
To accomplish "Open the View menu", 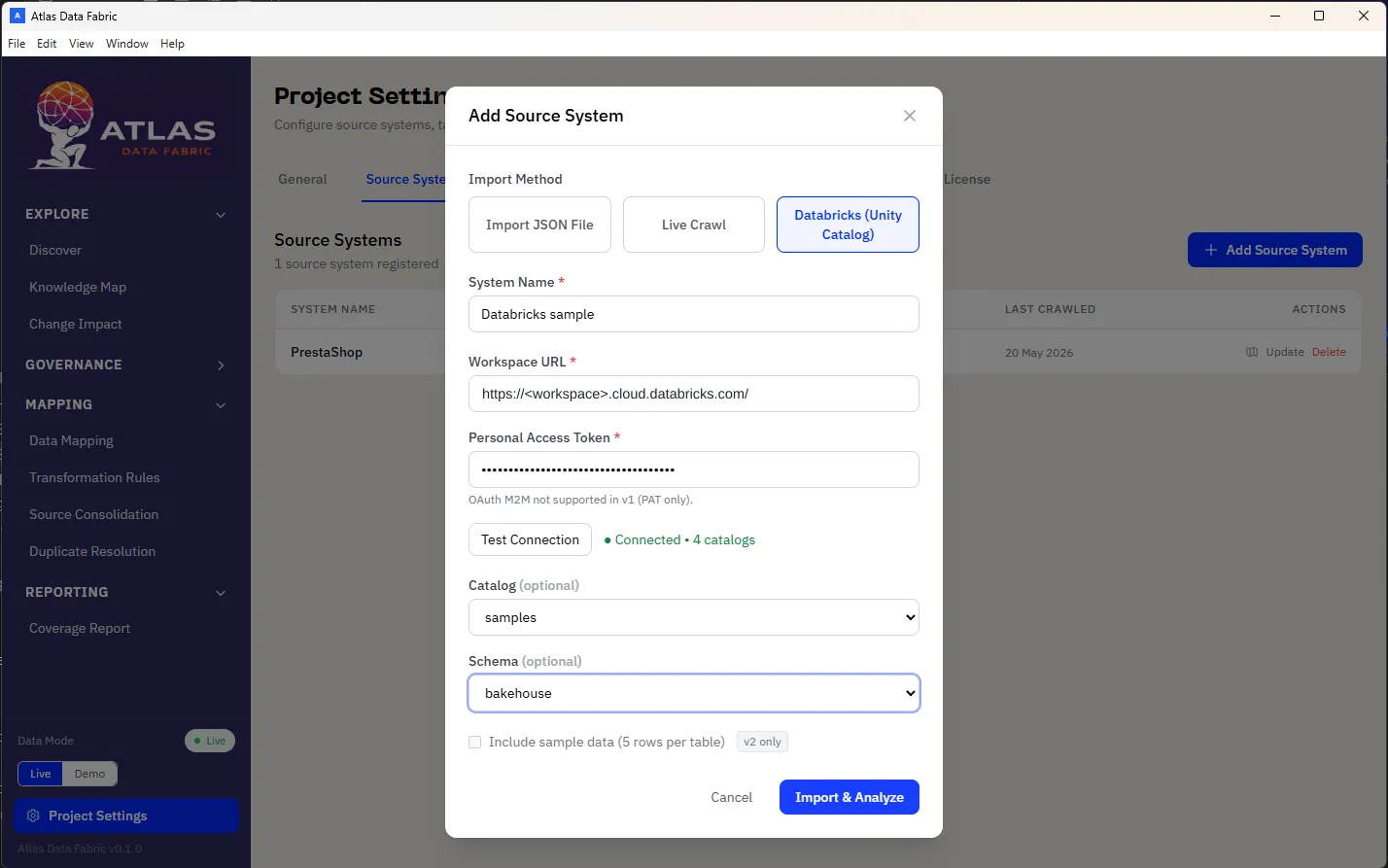I will coord(82,44).
